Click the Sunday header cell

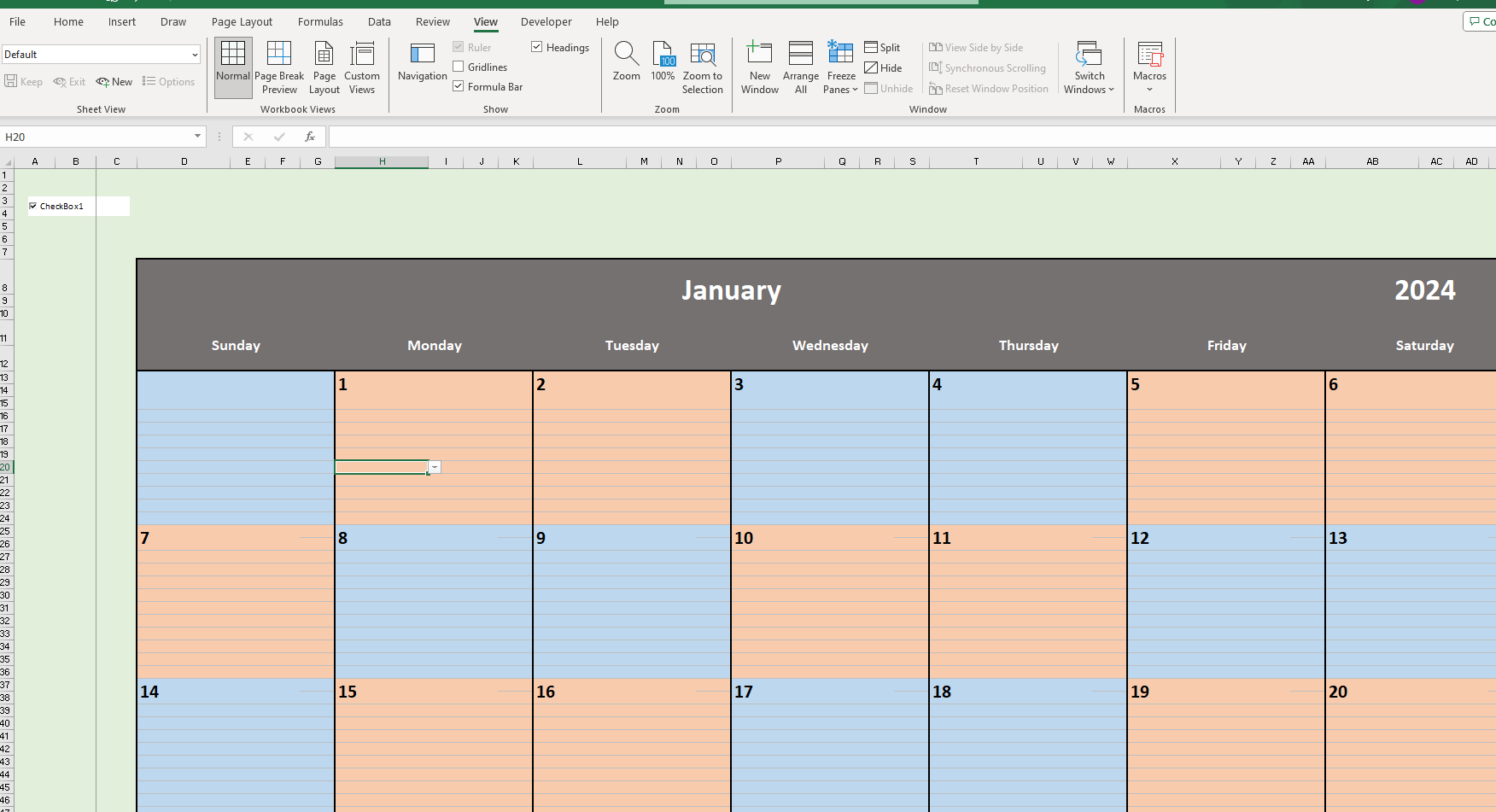pyautogui.click(x=236, y=345)
